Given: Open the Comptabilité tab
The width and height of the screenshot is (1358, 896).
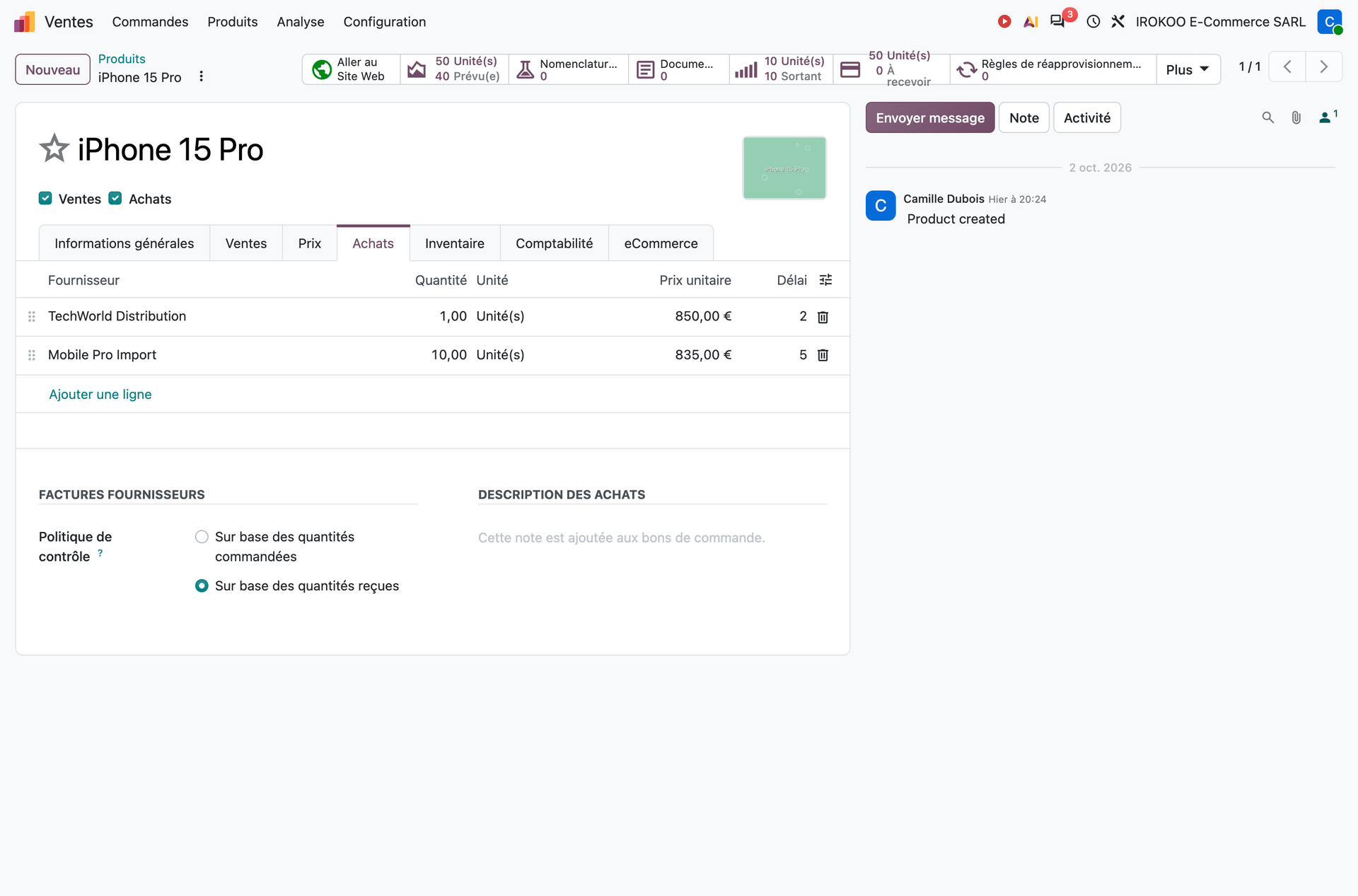Looking at the screenshot, I should (x=555, y=243).
